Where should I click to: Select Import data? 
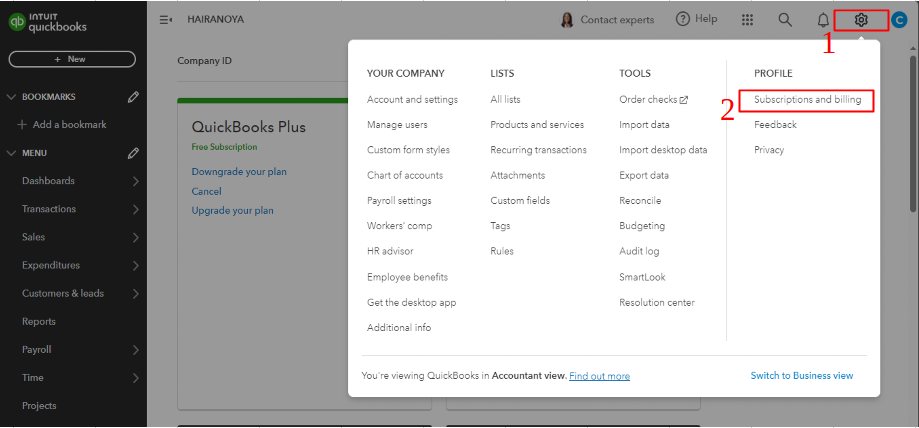coord(644,125)
